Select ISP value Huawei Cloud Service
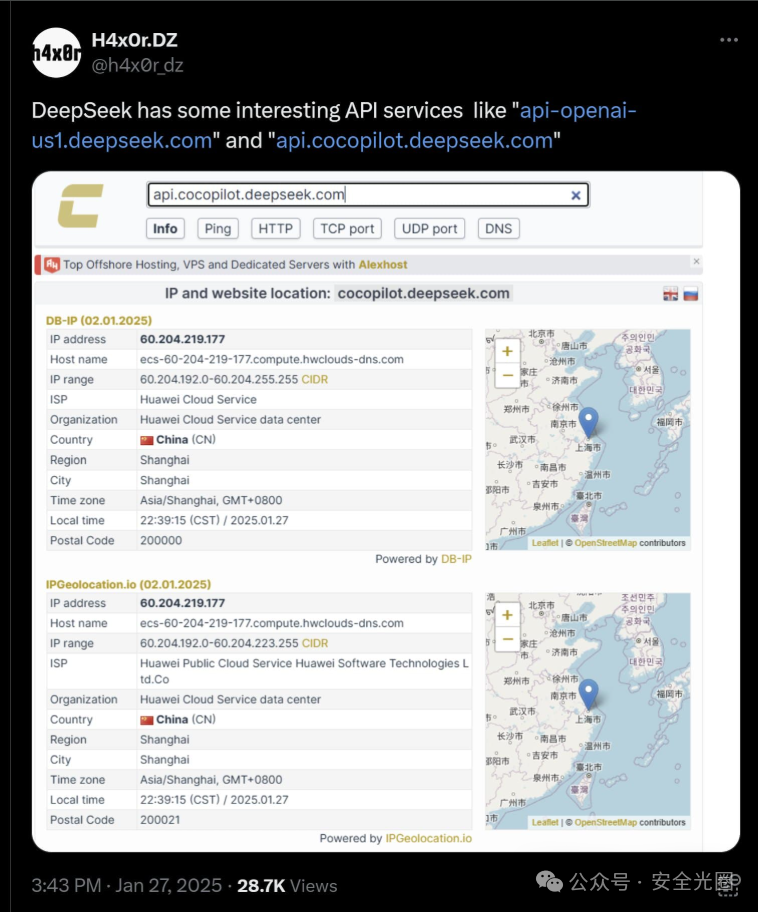The width and height of the screenshot is (758, 912). click(198, 400)
